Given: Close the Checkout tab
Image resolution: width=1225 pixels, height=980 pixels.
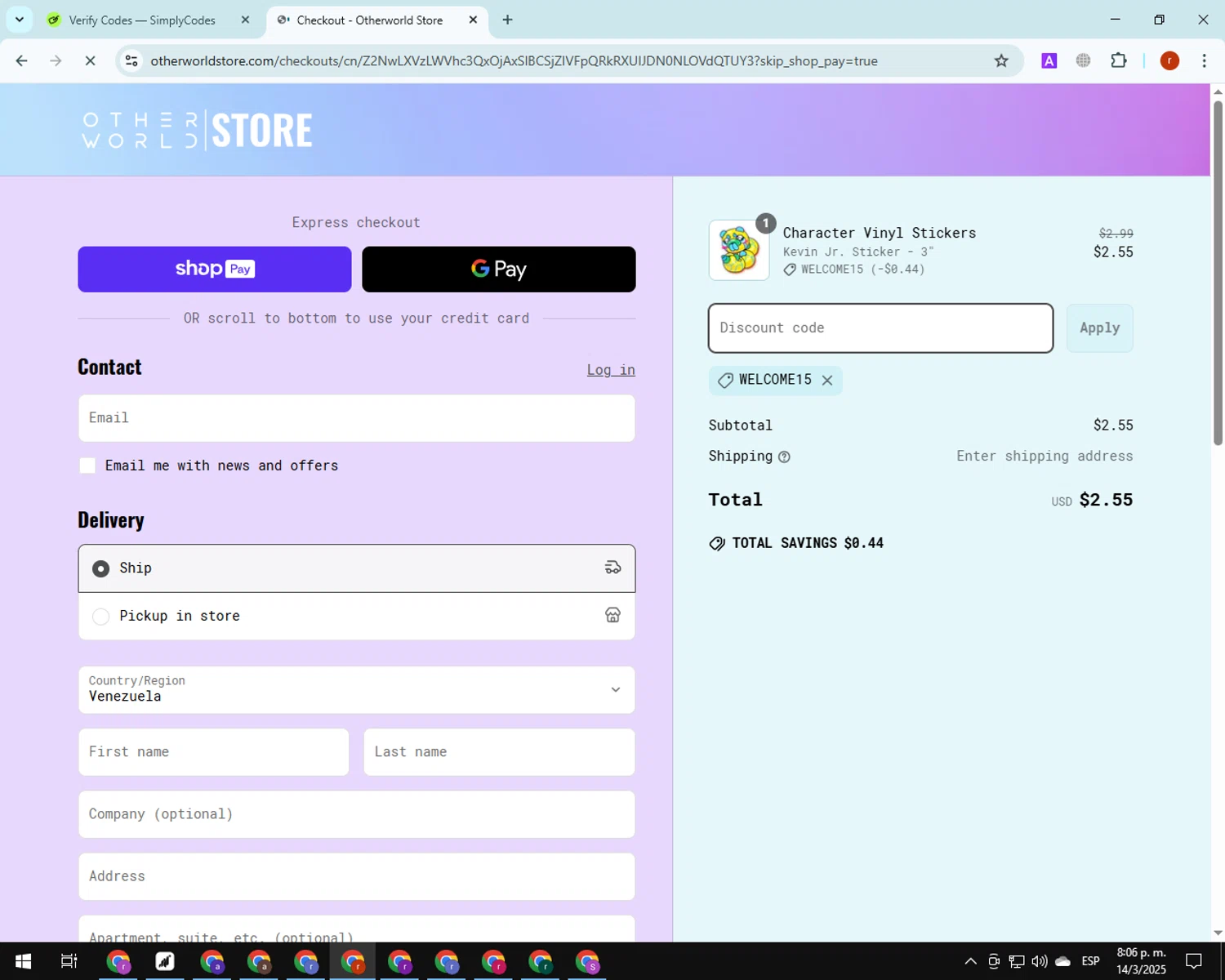Looking at the screenshot, I should click(473, 20).
